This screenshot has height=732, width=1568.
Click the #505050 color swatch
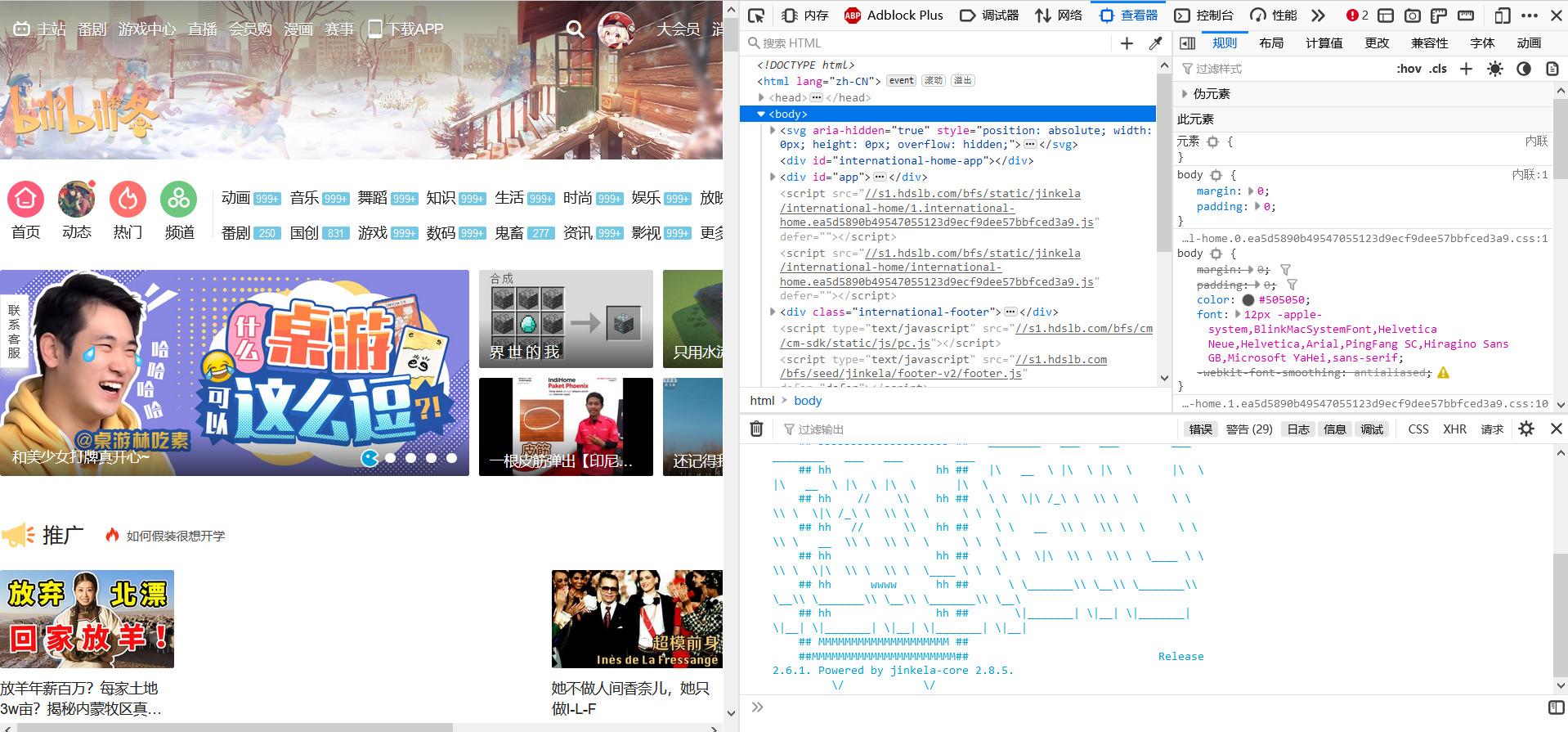1248,300
